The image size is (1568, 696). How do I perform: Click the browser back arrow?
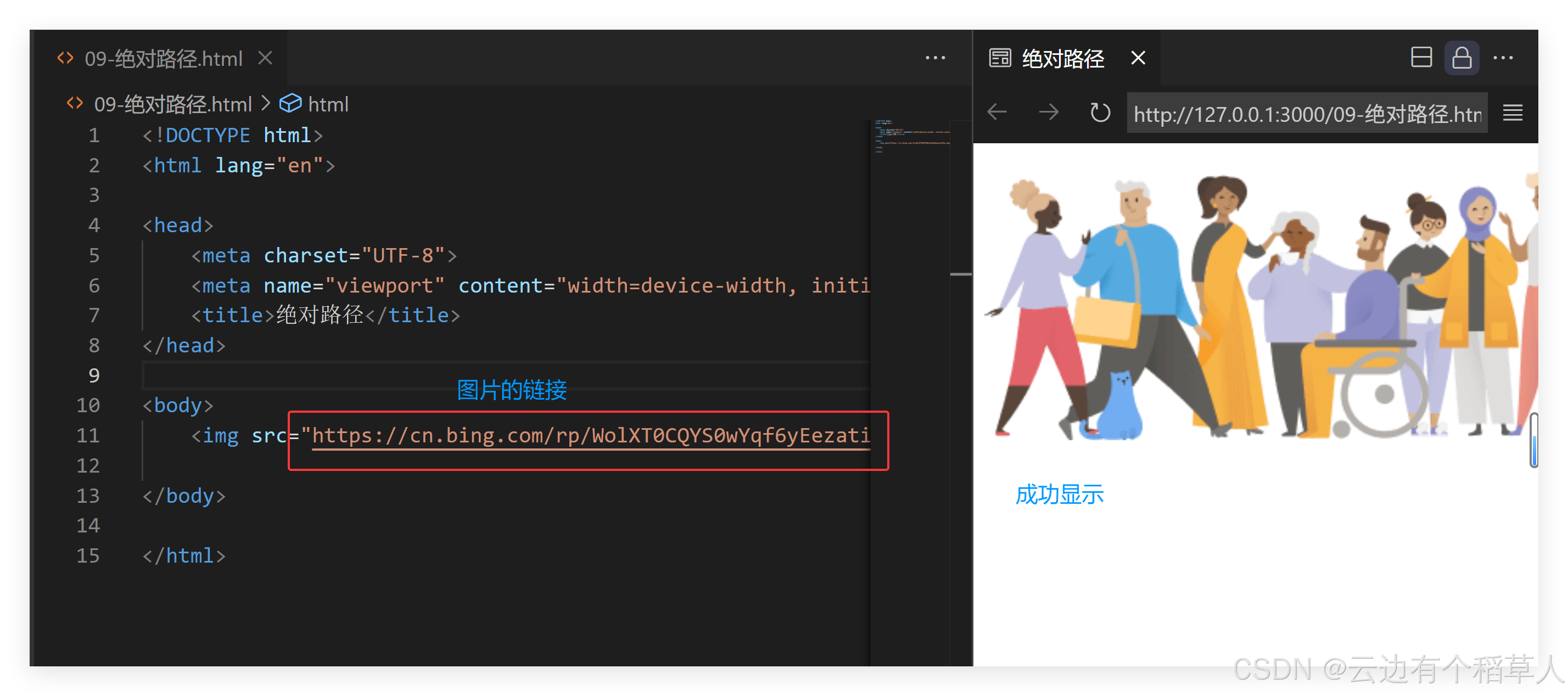[x=997, y=113]
